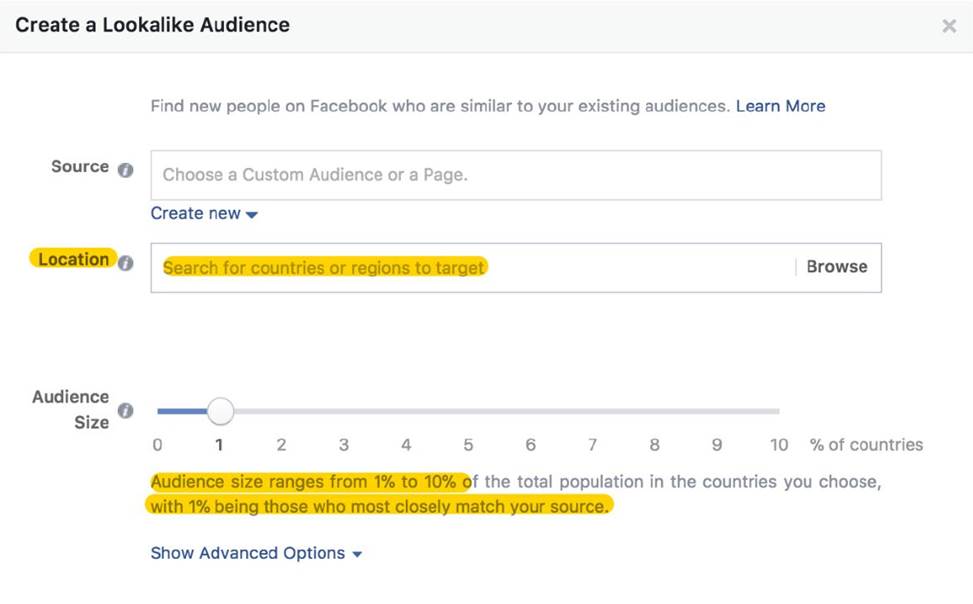
Task: Close the Create a Lookalike Audience dialog
Action: coord(949,26)
